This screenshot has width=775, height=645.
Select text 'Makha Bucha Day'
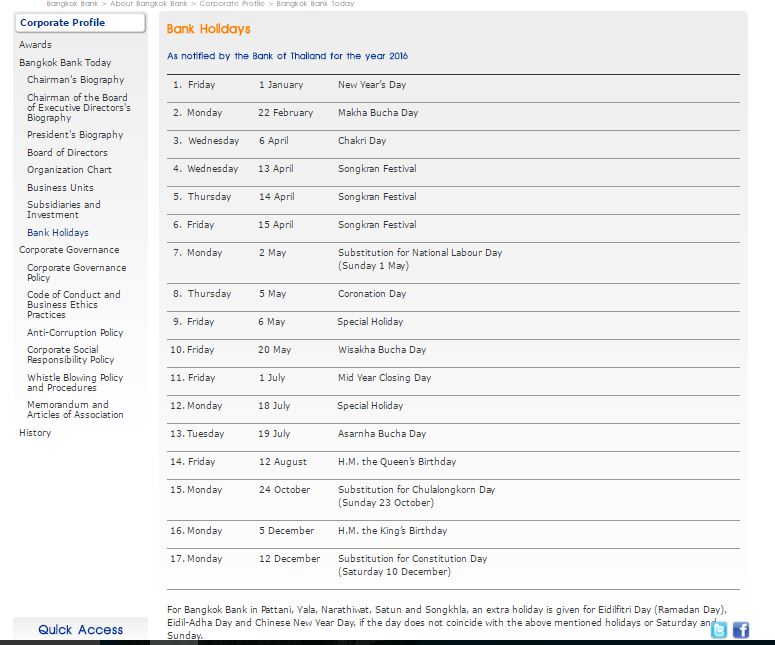pyautogui.click(x=378, y=113)
